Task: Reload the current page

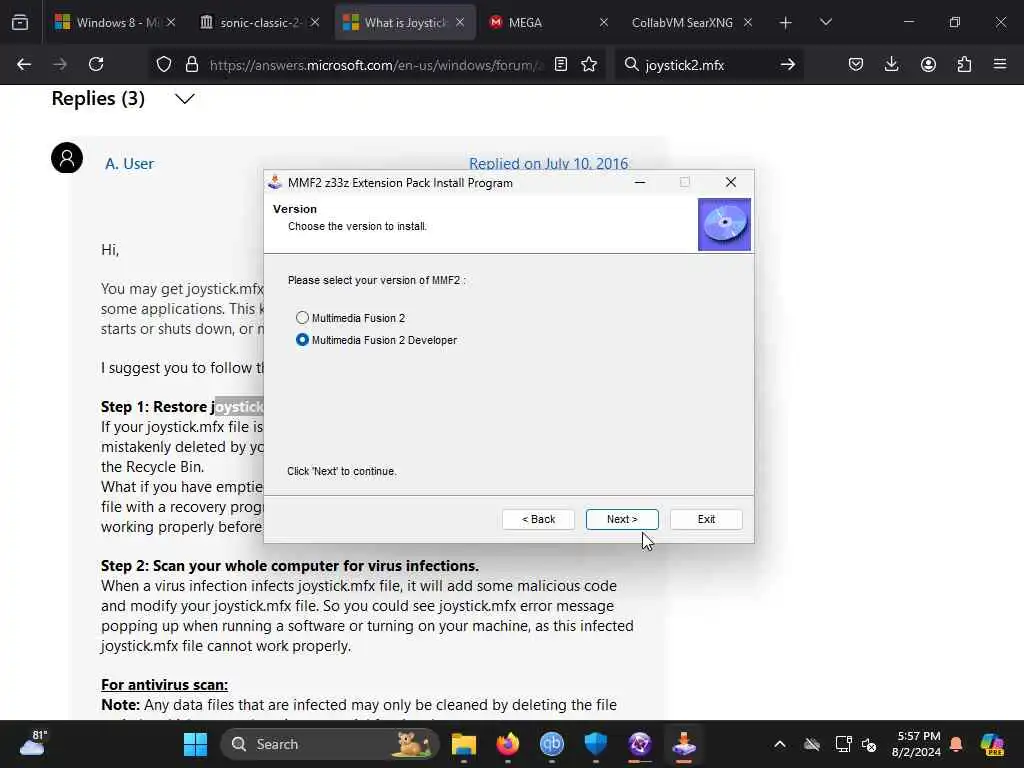Action: click(96, 64)
